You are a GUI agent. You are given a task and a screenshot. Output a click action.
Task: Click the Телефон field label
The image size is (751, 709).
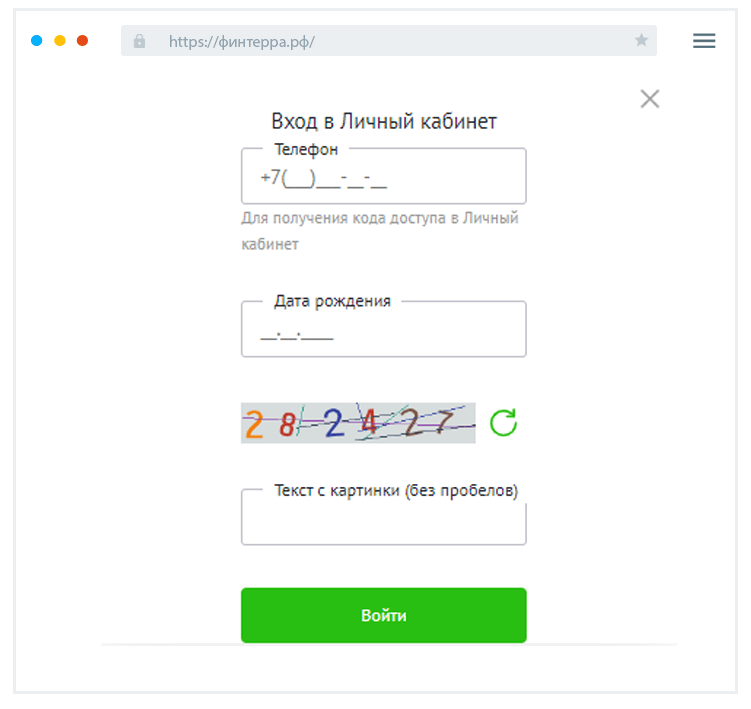pos(306,149)
